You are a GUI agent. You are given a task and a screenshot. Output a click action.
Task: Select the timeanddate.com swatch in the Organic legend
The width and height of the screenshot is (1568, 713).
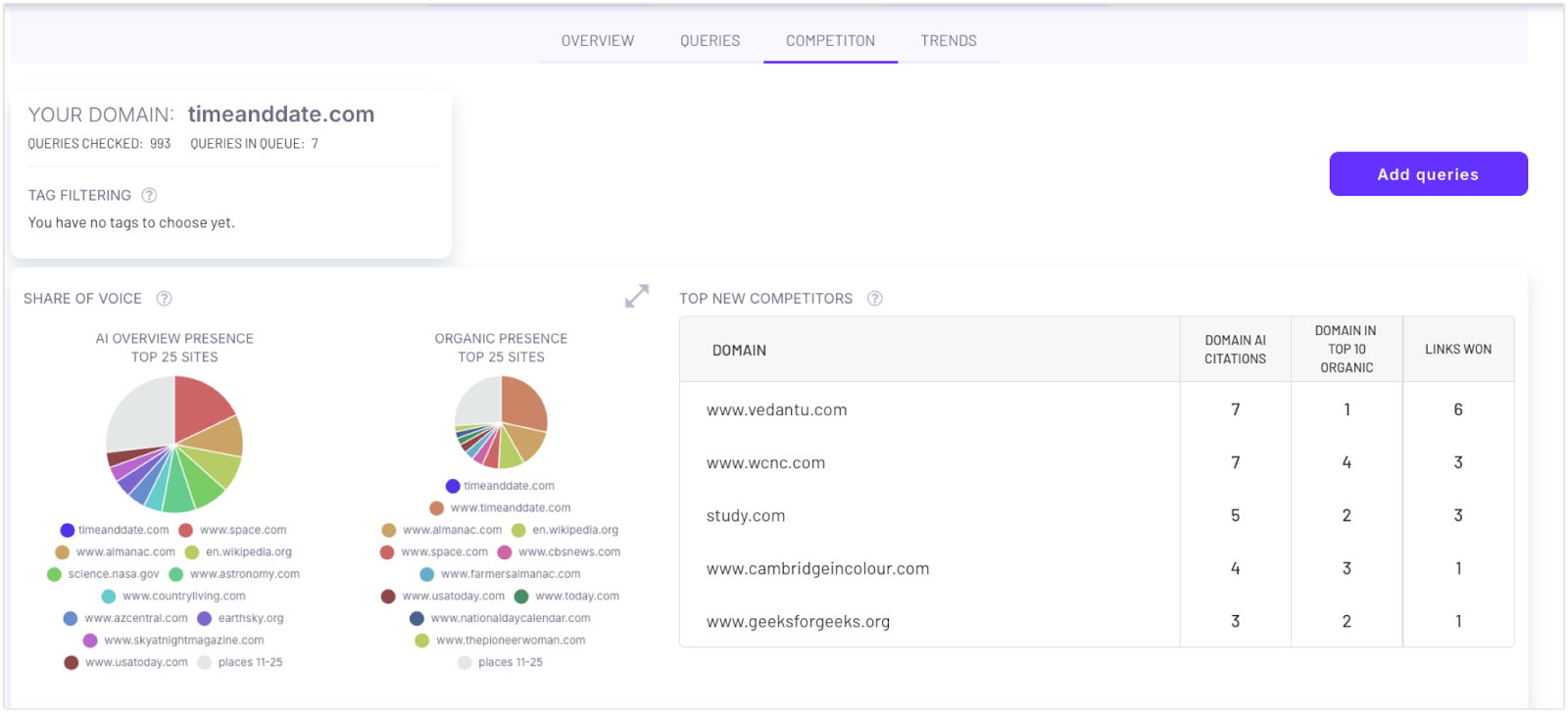453,486
